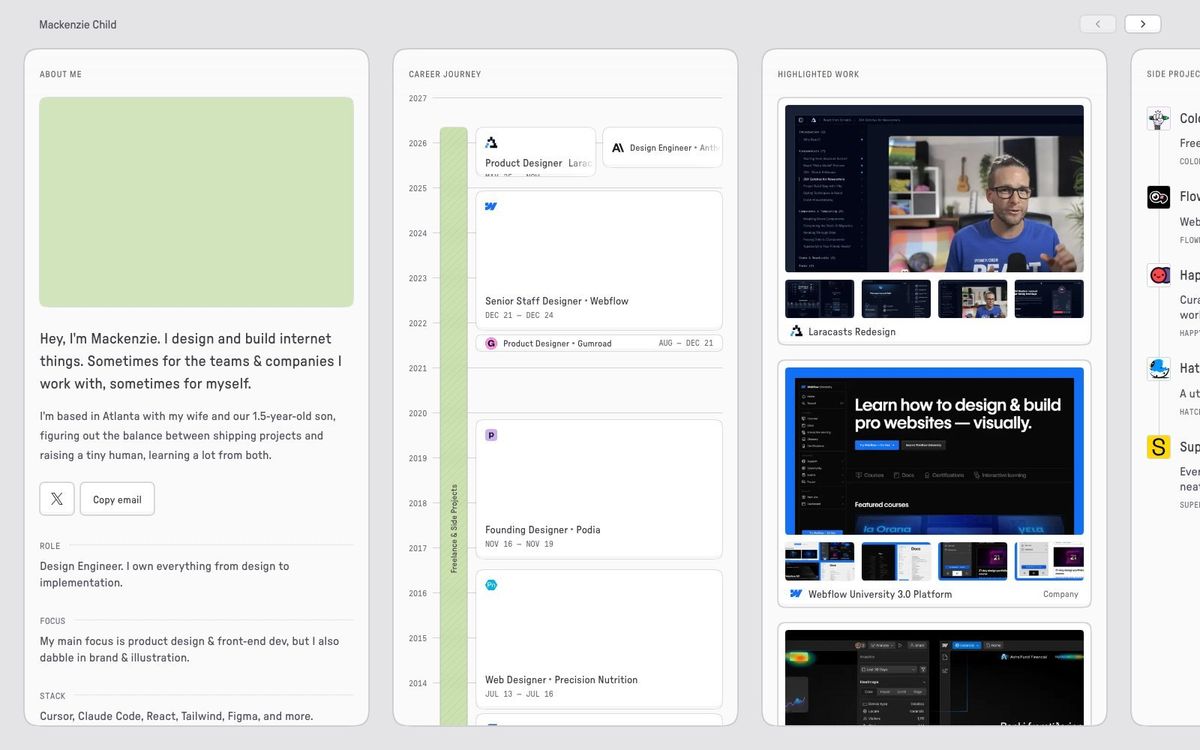Click the 2015 year marker on the timeline
The height and width of the screenshot is (750, 1200).
(x=418, y=638)
